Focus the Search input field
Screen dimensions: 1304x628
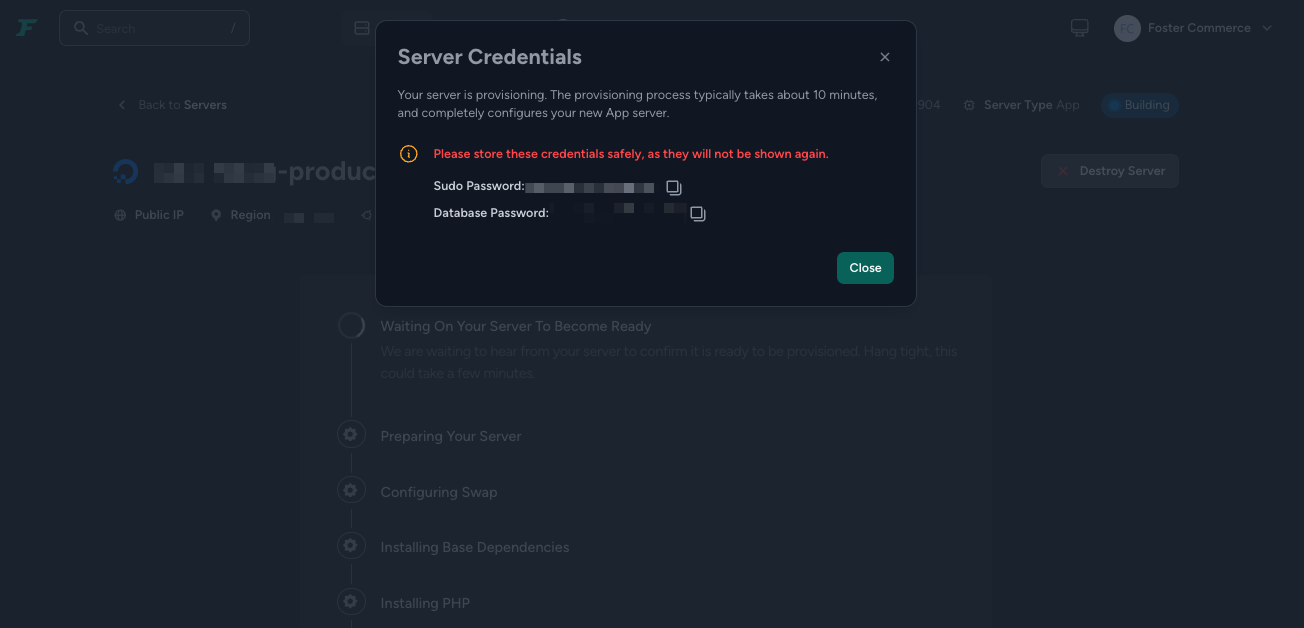[154, 28]
